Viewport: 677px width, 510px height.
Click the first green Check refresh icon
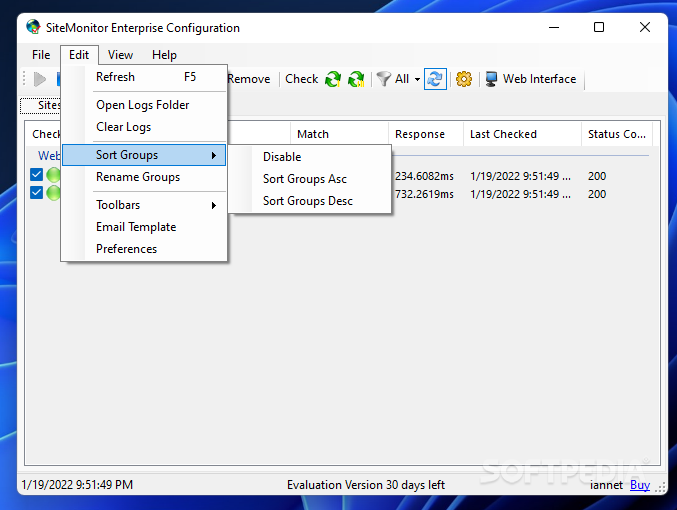point(333,79)
